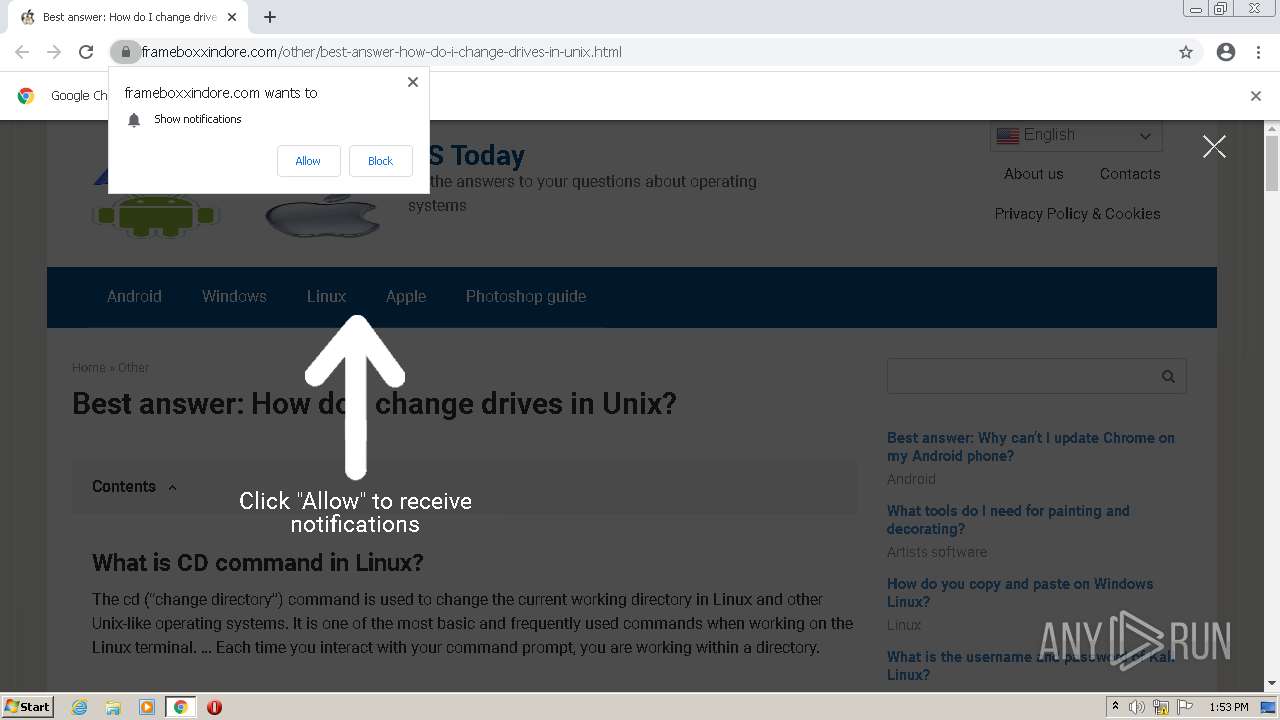
Task: Click the site search input field
Action: (1021, 376)
